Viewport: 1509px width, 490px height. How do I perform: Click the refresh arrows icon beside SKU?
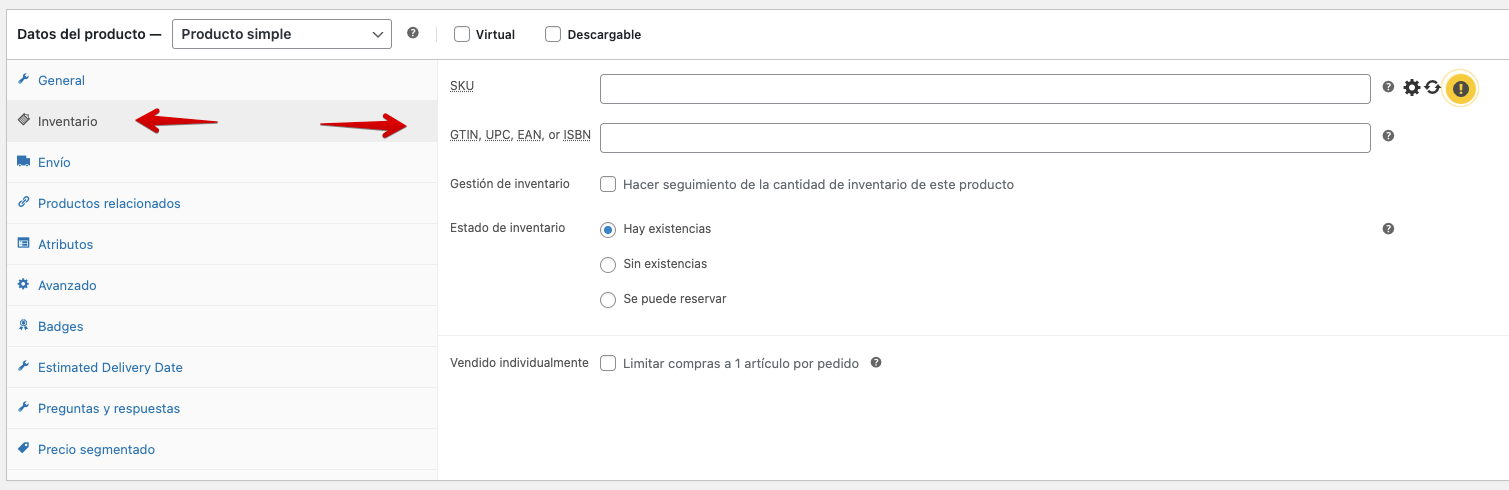1432,87
